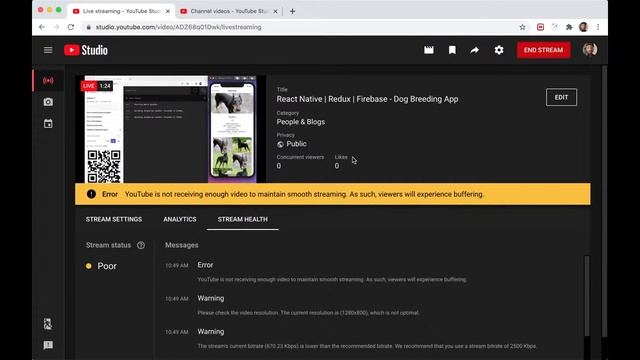Click the sidebar icon above feedback

click(48, 324)
